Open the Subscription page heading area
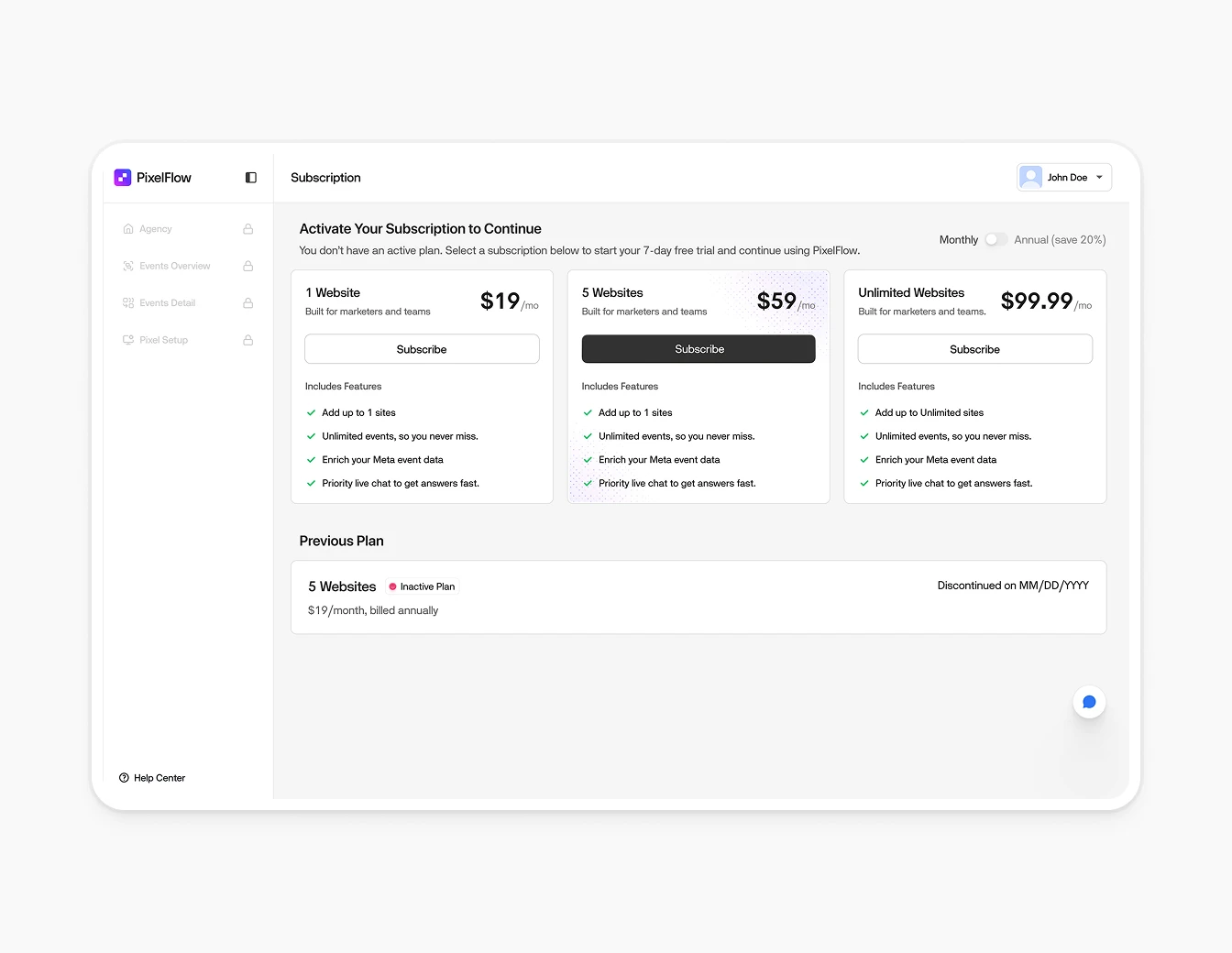 pyautogui.click(x=325, y=177)
